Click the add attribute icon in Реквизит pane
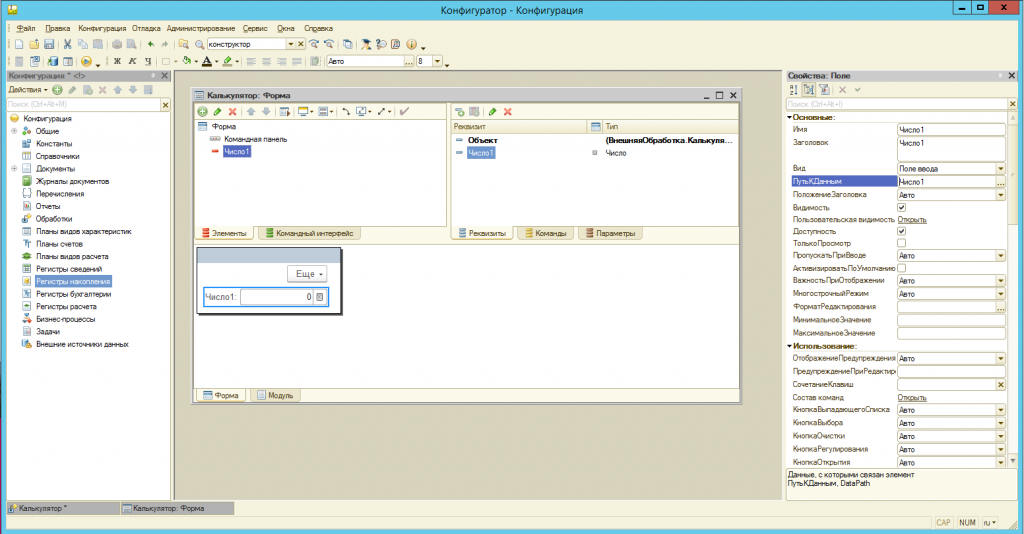This screenshot has height=534, width=1024. pyautogui.click(x=461, y=111)
